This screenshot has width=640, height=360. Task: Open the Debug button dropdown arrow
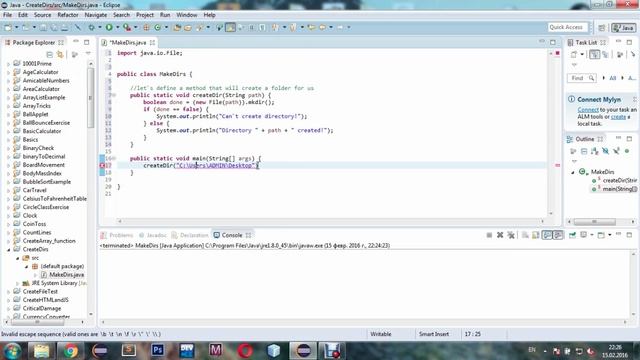pyautogui.click(x=100, y=27)
